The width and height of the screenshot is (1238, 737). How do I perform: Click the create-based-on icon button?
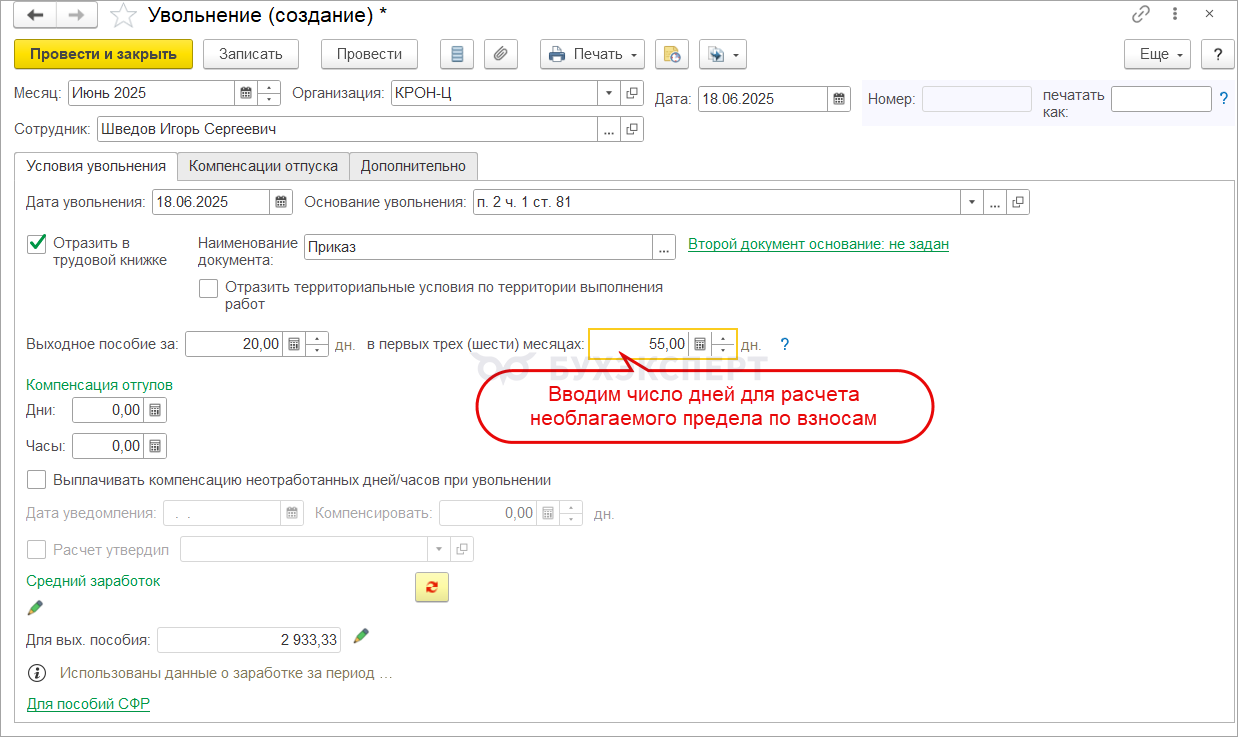(x=671, y=54)
